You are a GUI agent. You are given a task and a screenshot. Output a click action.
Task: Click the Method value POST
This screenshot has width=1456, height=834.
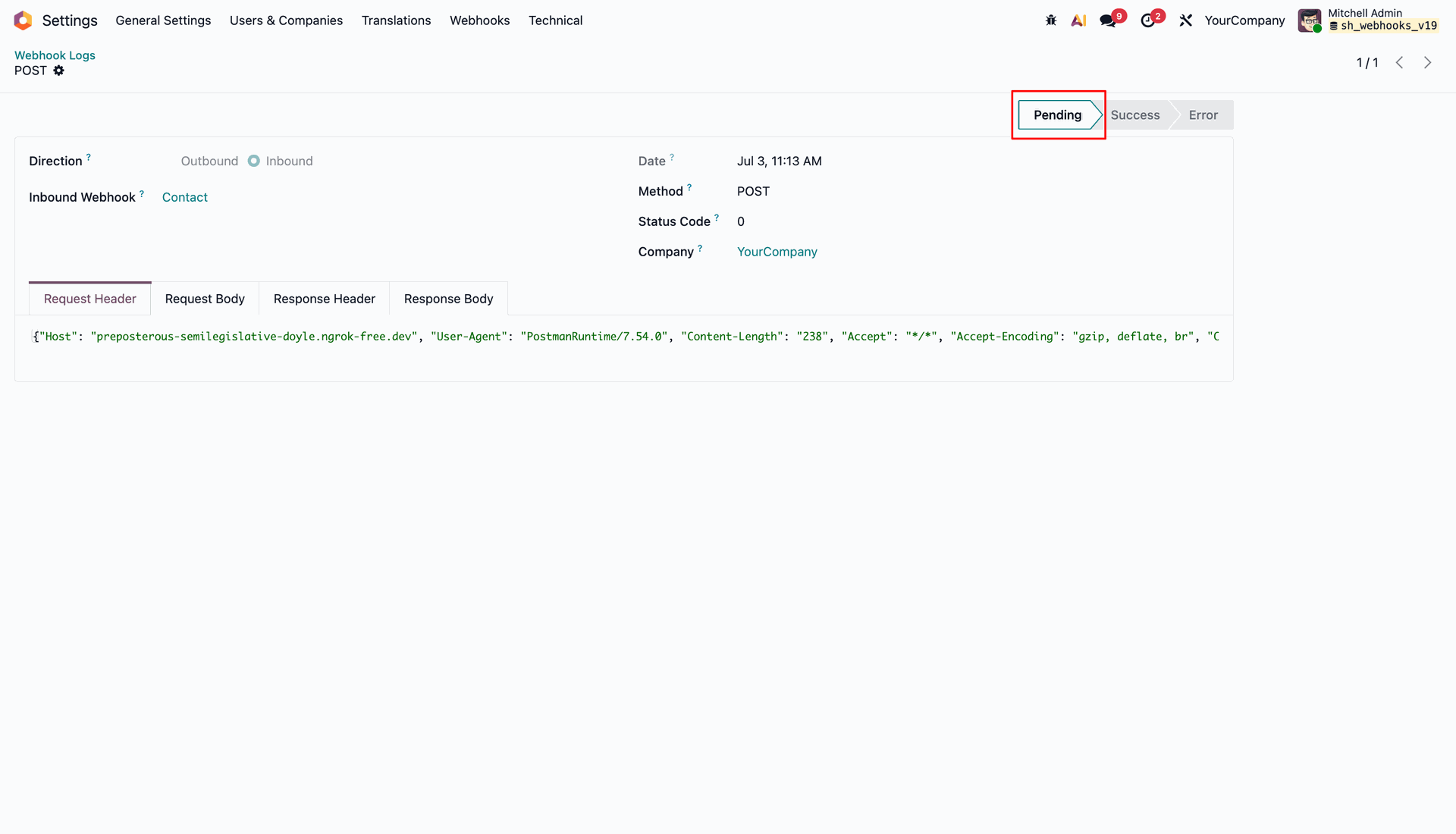click(x=753, y=191)
